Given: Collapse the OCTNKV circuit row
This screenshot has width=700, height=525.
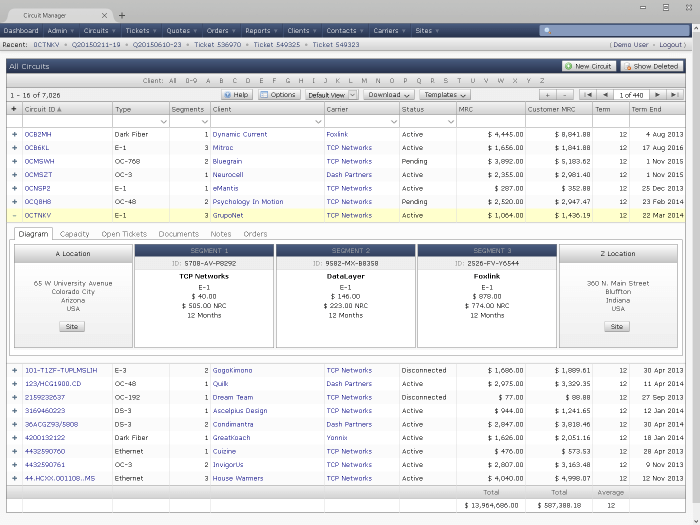Looking at the screenshot, I should click(x=14, y=215).
